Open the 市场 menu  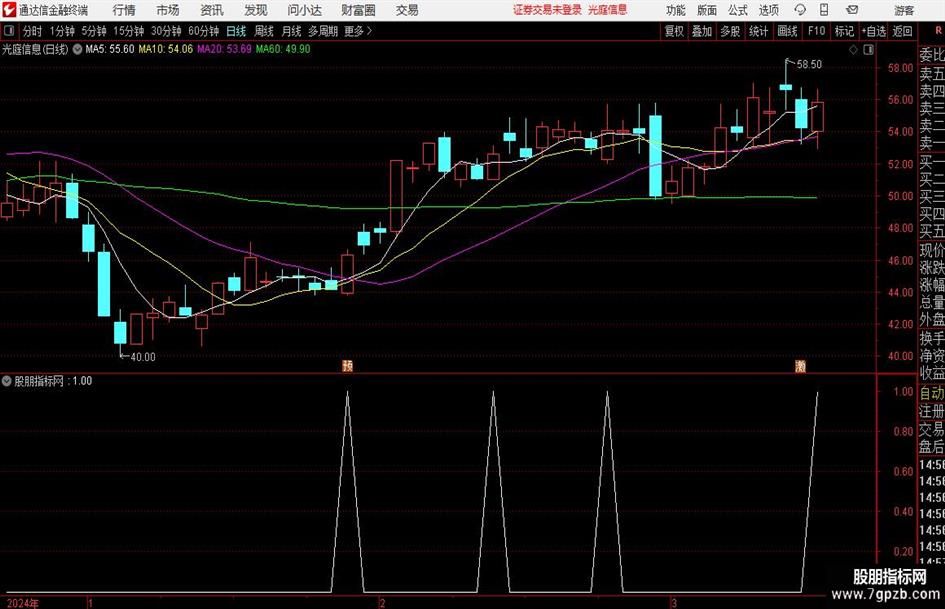point(168,10)
